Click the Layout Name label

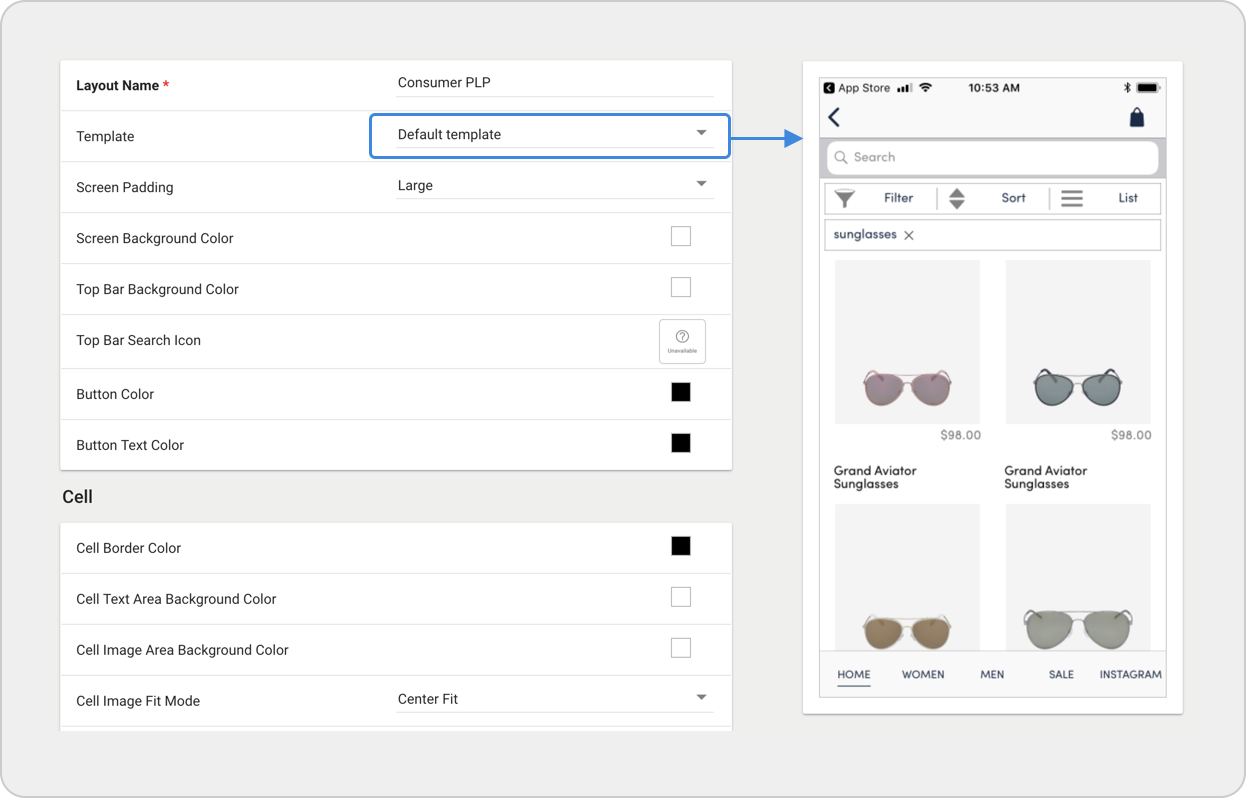point(117,86)
